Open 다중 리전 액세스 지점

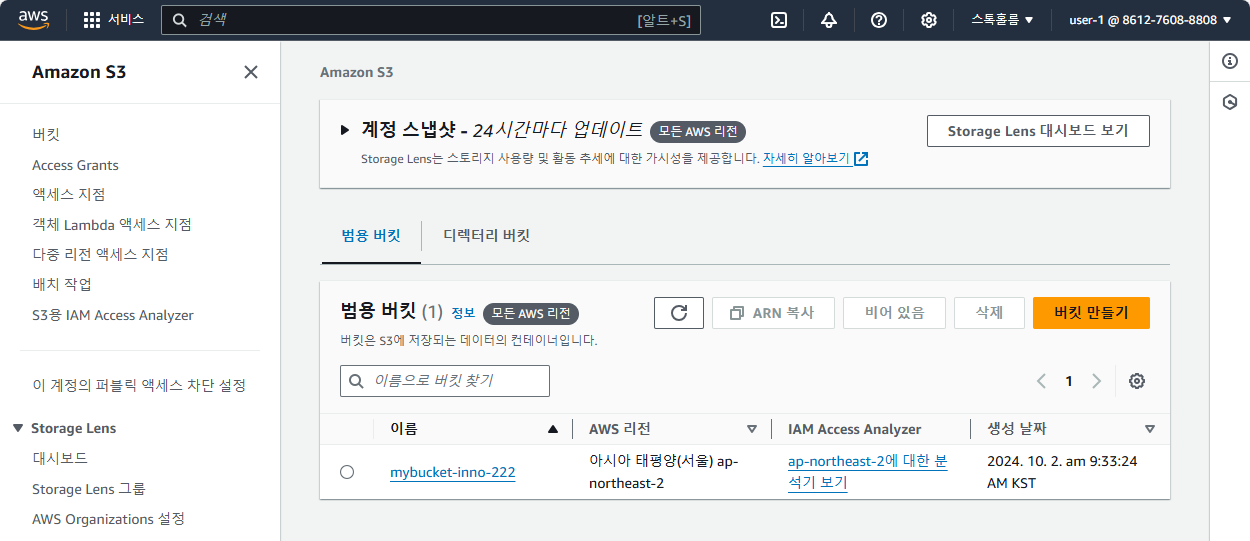click(100, 254)
